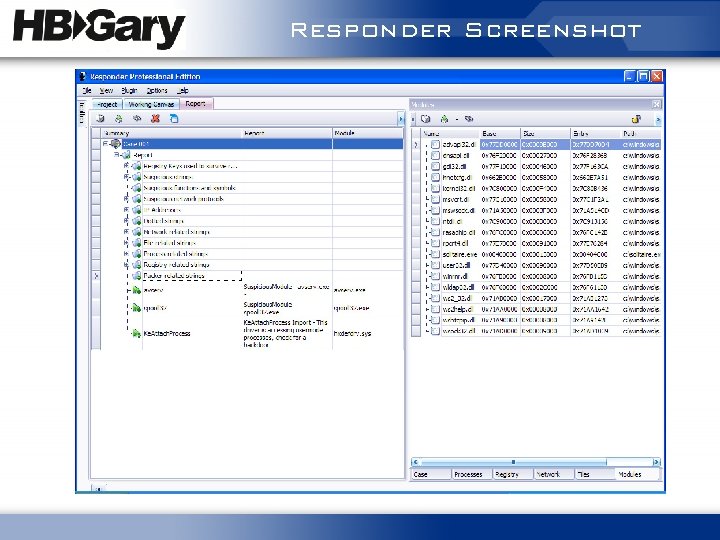
Task: Click the file icon next to ws2_32.dll
Action: pyautogui.click(x=435, y=298)
